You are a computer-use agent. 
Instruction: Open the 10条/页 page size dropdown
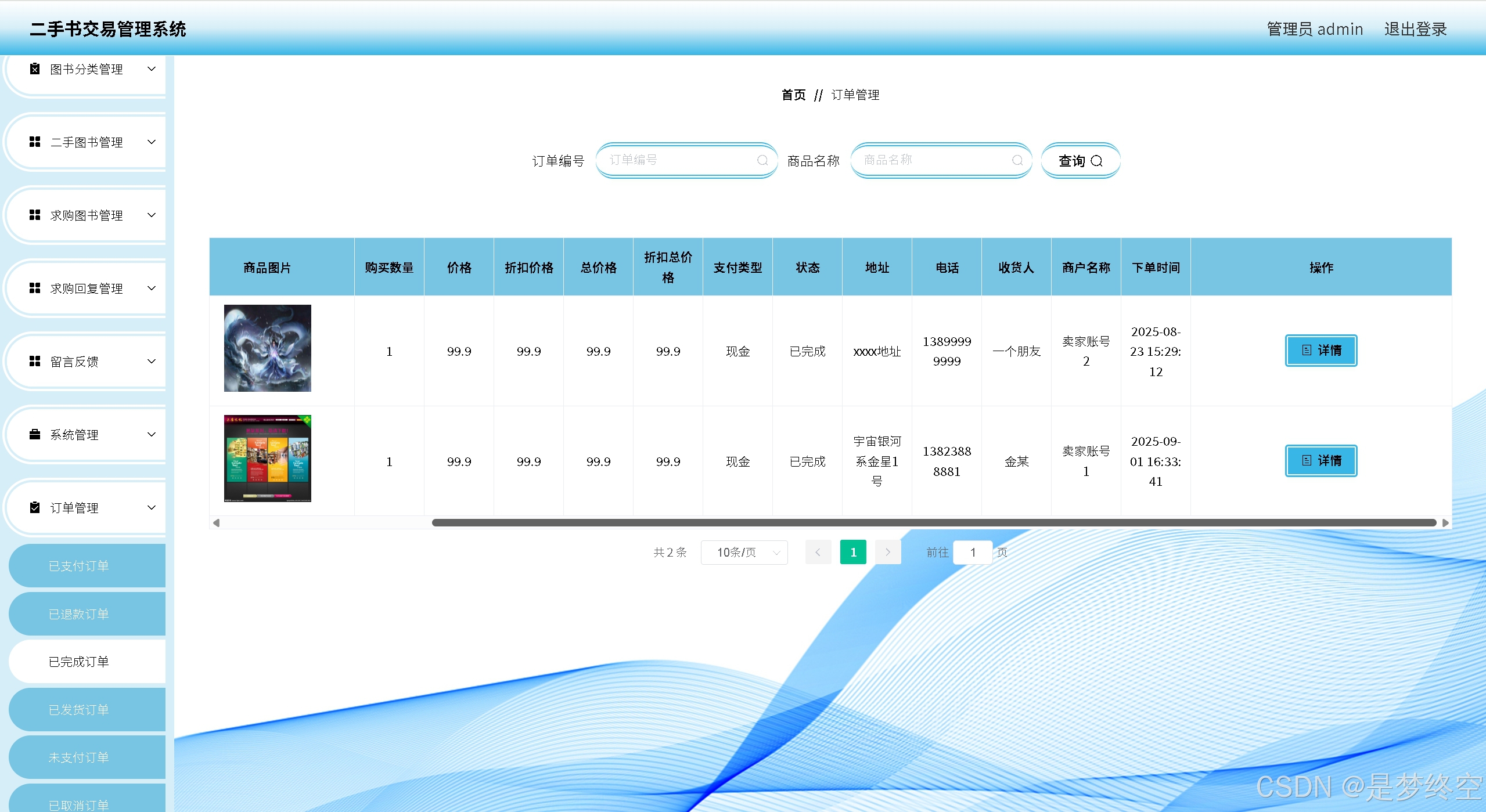point(744,552)
